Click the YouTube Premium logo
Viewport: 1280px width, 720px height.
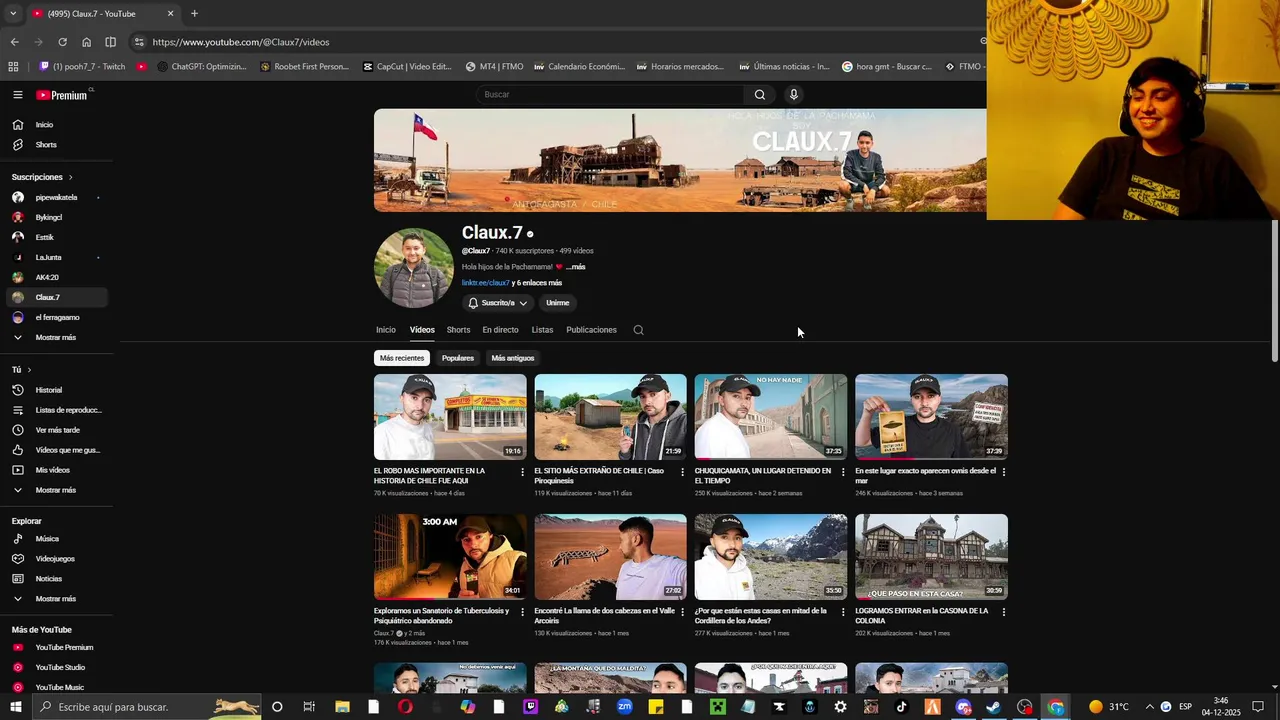click(62, 95)
